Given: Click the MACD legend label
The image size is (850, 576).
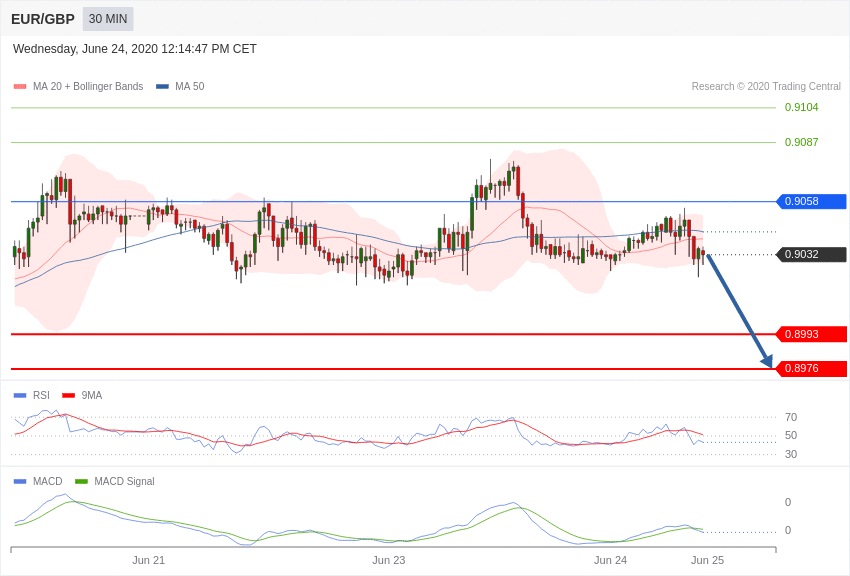Looking at the screenshot, I should coord(48,481).
